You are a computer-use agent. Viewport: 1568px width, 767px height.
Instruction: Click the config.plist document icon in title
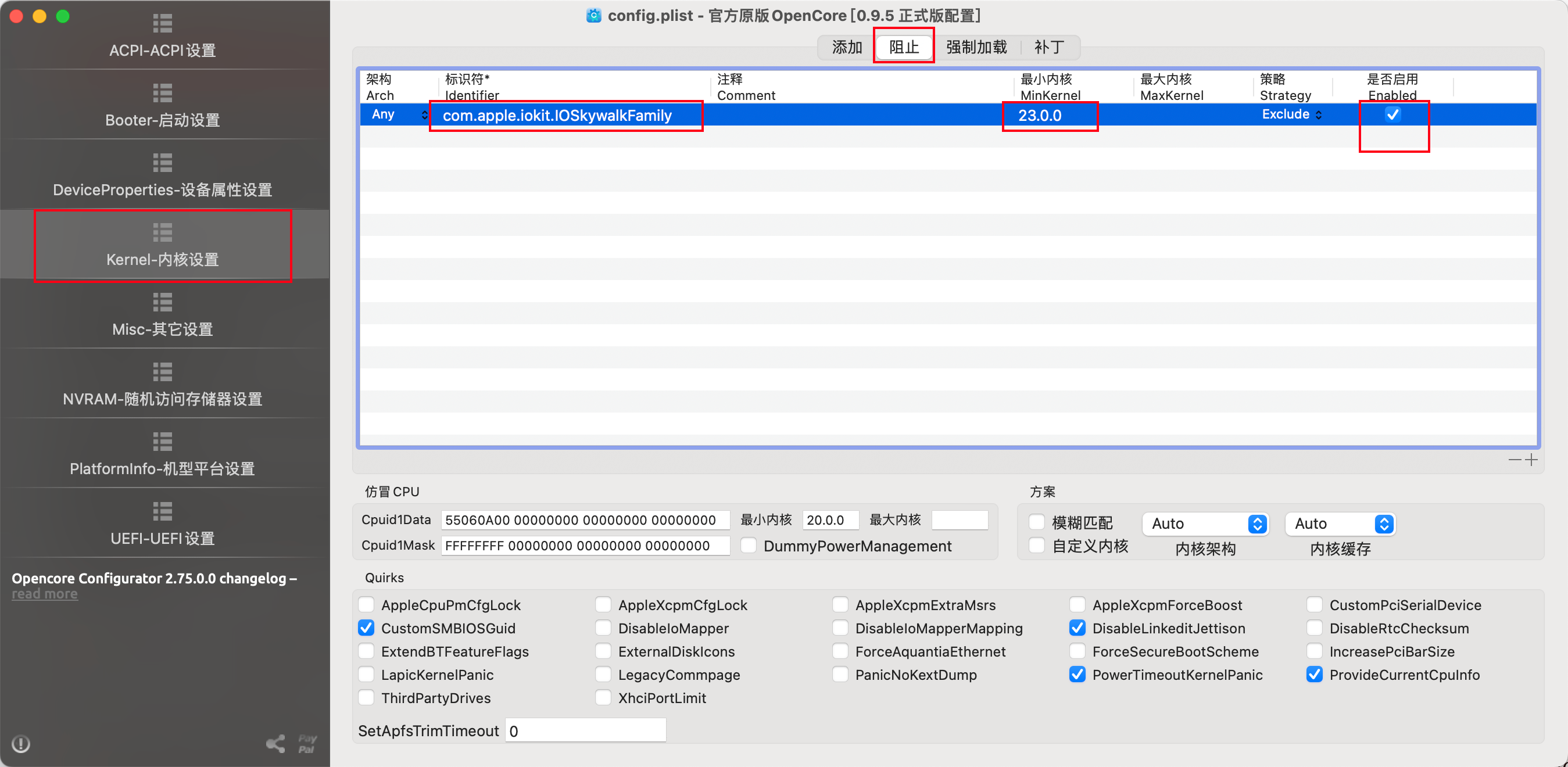593,15
